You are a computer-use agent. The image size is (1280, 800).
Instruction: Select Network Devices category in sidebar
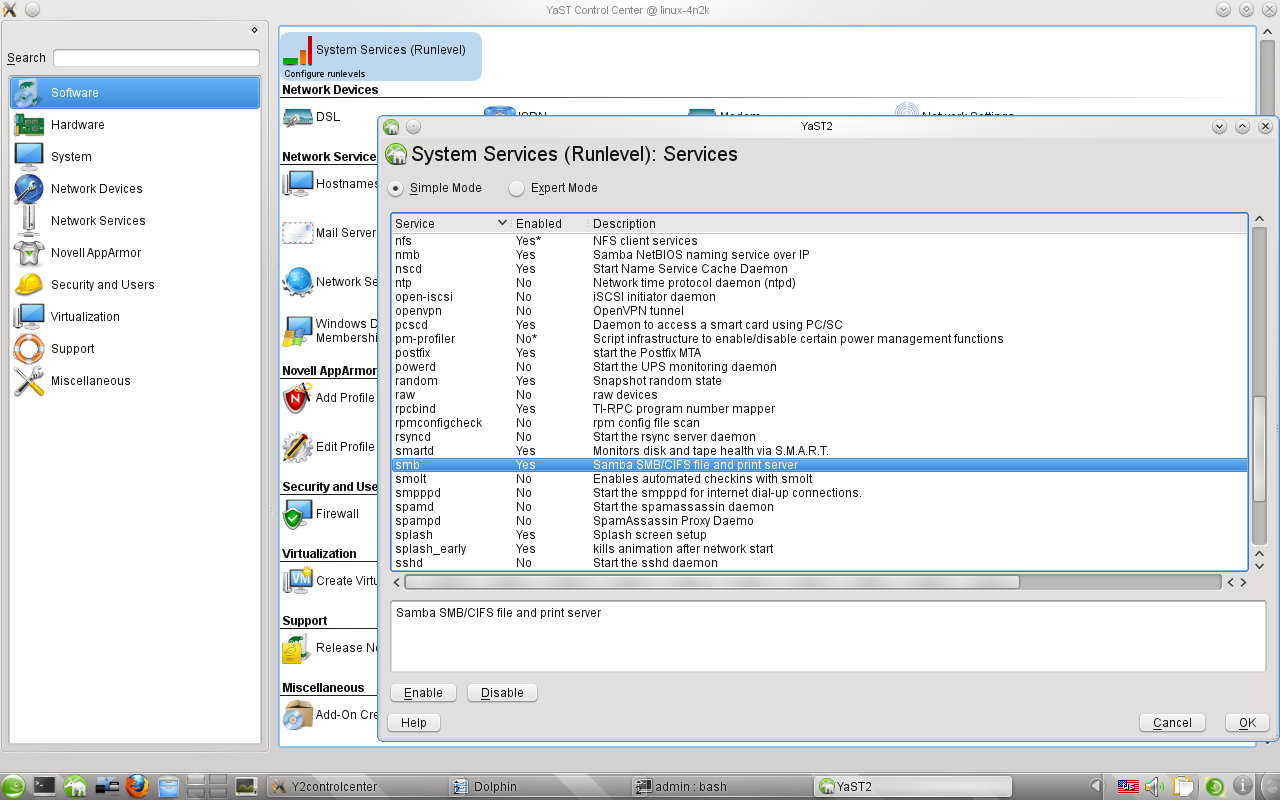(135, 189)
